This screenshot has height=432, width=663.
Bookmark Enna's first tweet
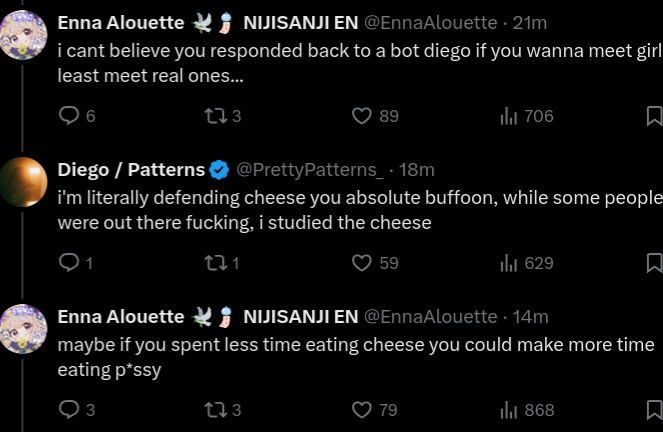click(x=654, y=116)
